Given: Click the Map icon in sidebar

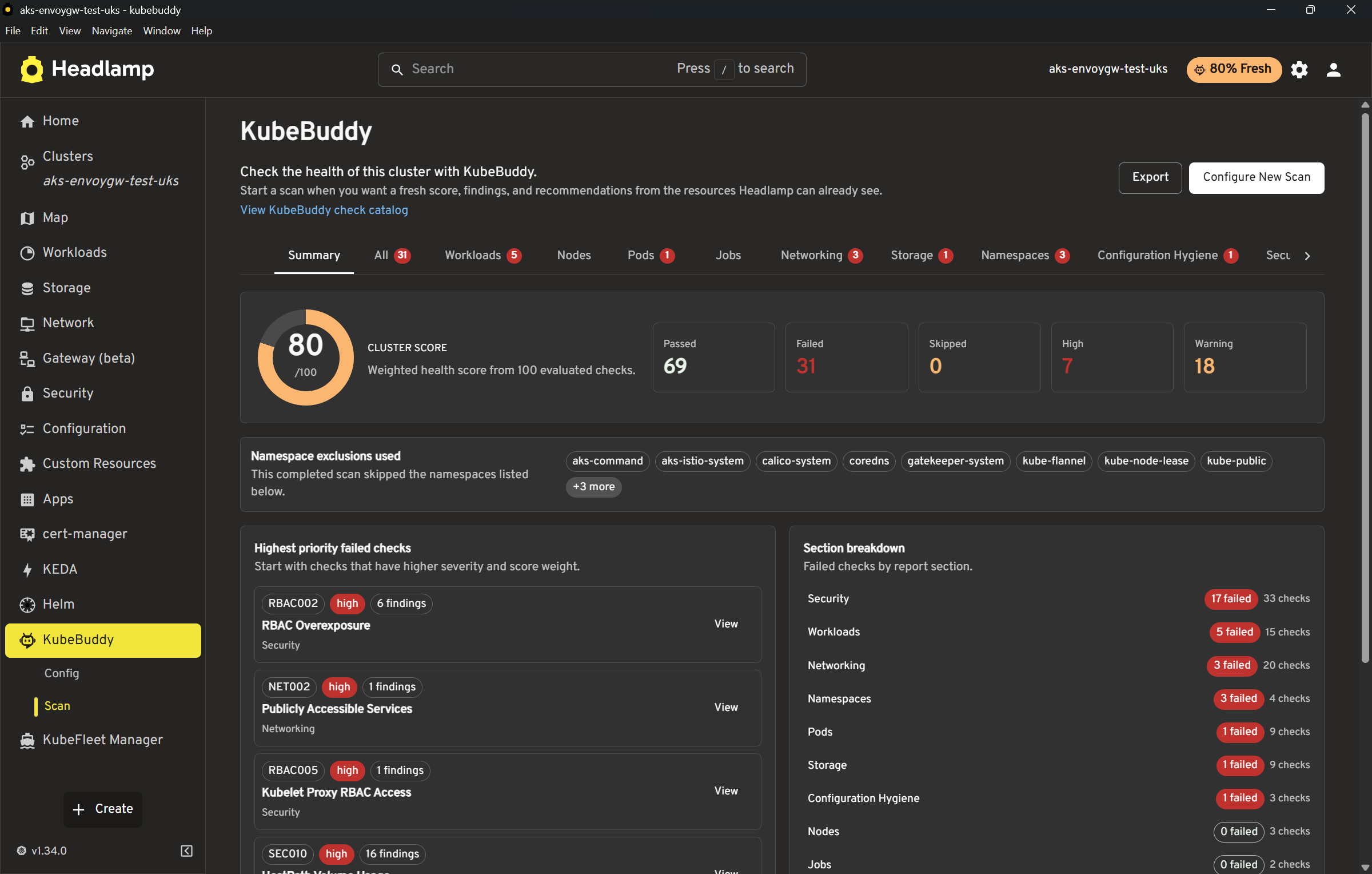Looking at the screenshot, I should coord(27,218).
